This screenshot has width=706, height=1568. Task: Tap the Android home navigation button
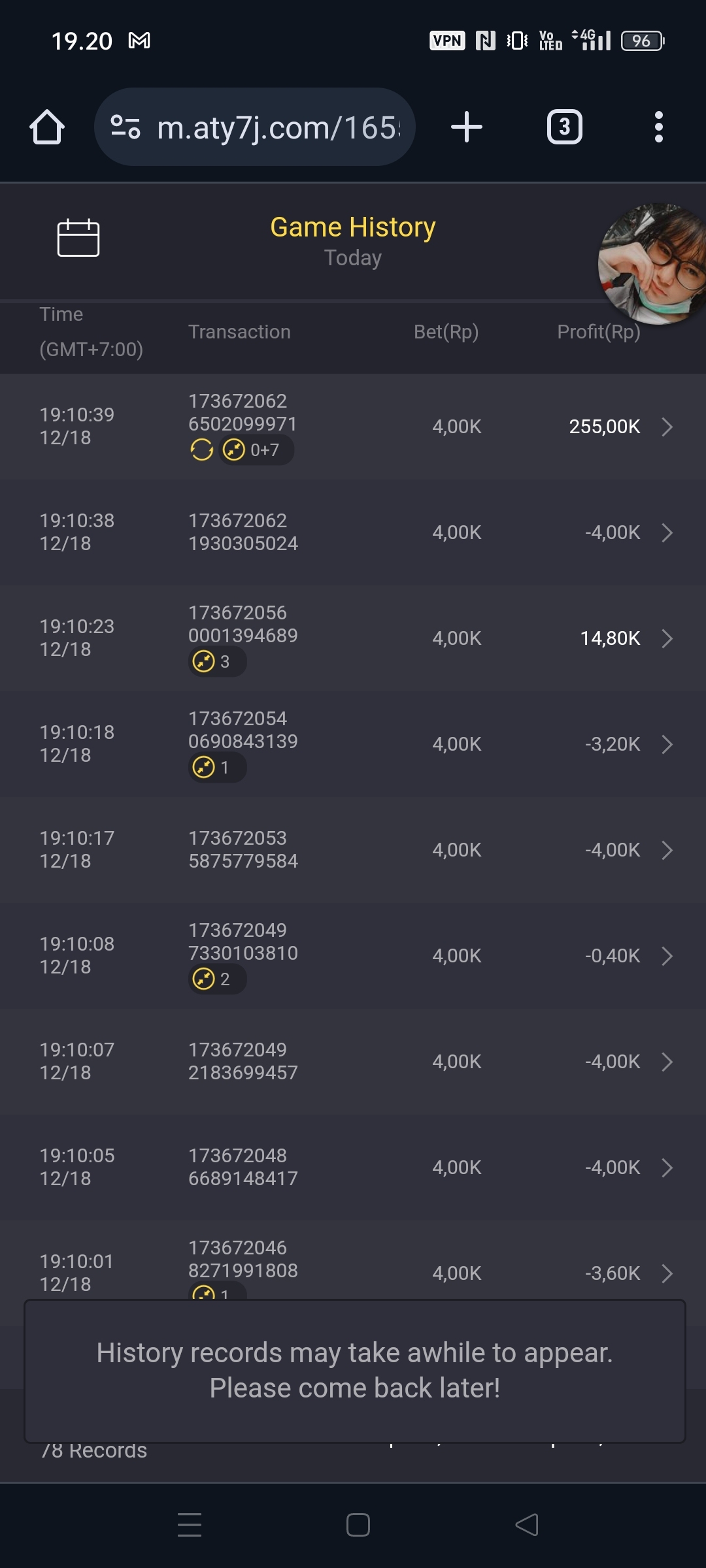pyautogui.click(x=358, y=1525)
